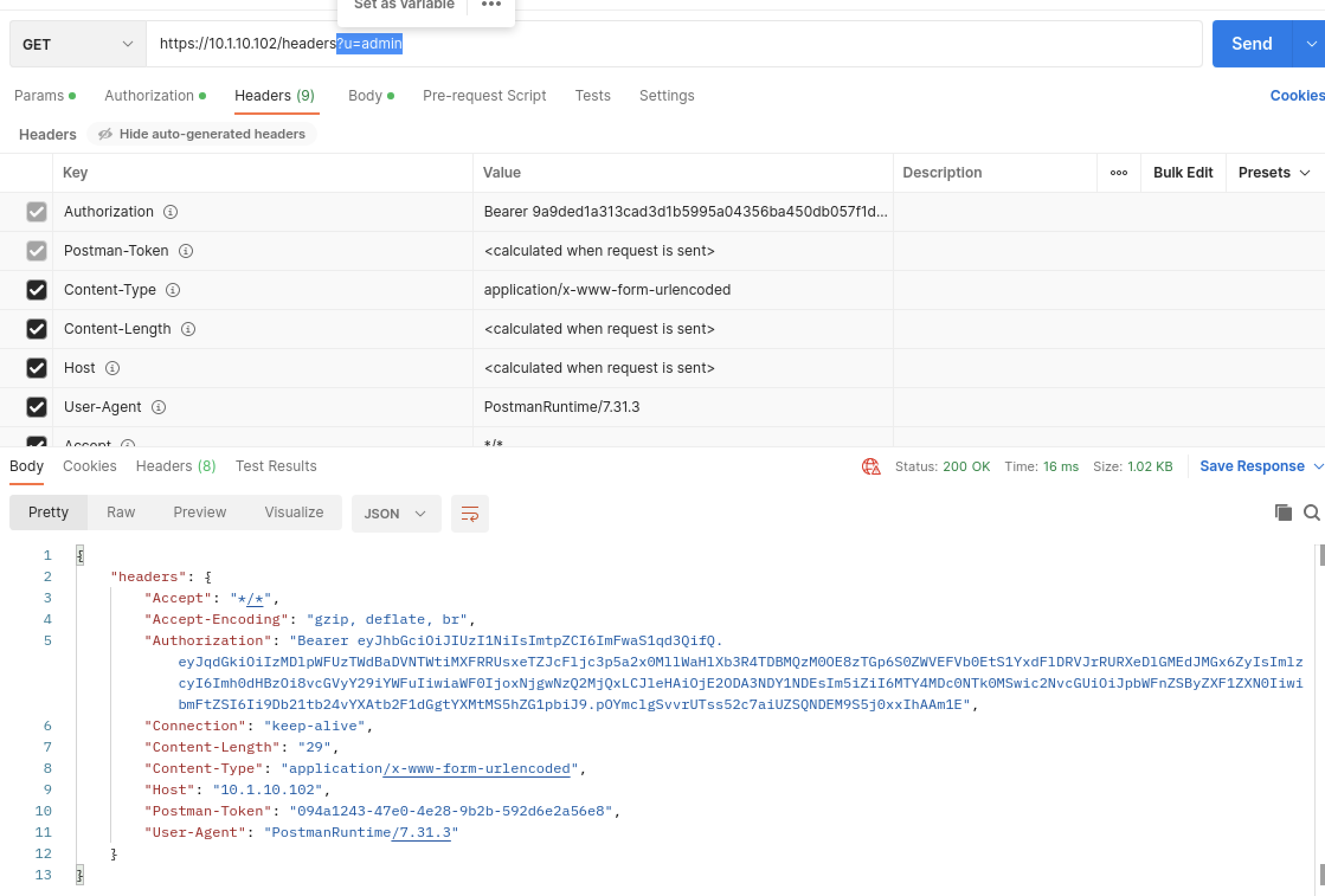Click info icon beside Content-Type key
The width and height of the screenshot is (1325, 896).
tap(173, 290)
